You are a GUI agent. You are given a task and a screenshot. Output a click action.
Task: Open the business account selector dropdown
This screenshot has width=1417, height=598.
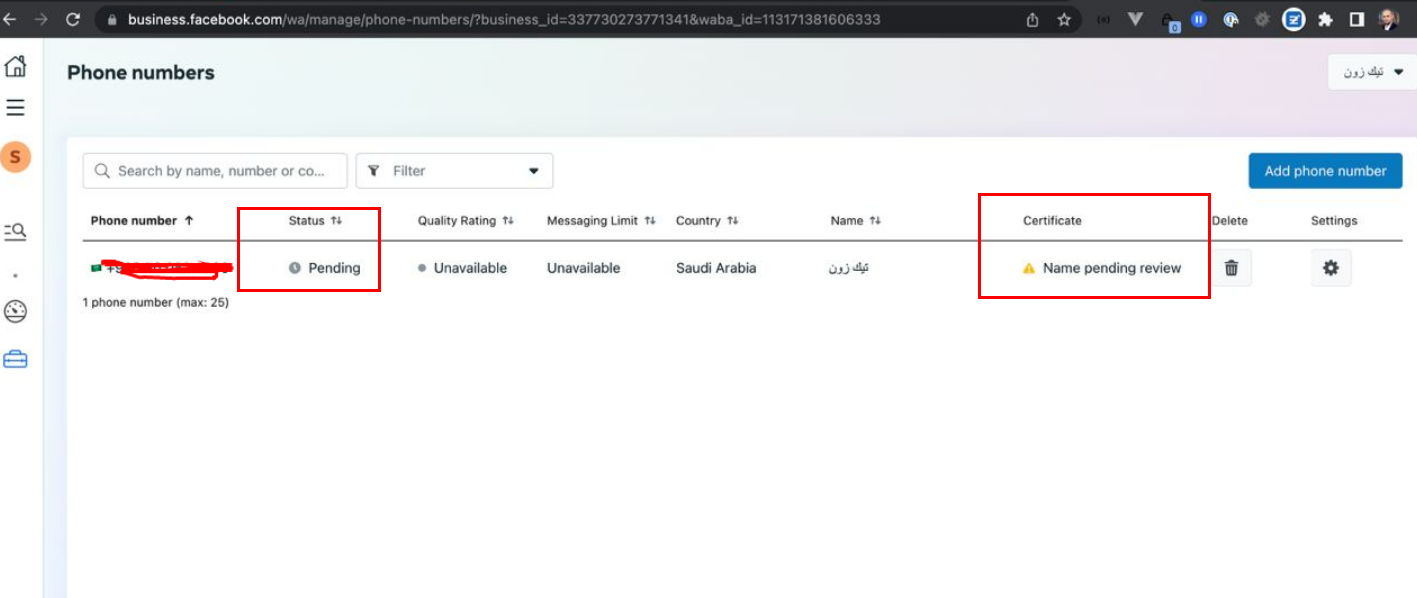[1372, 72]
